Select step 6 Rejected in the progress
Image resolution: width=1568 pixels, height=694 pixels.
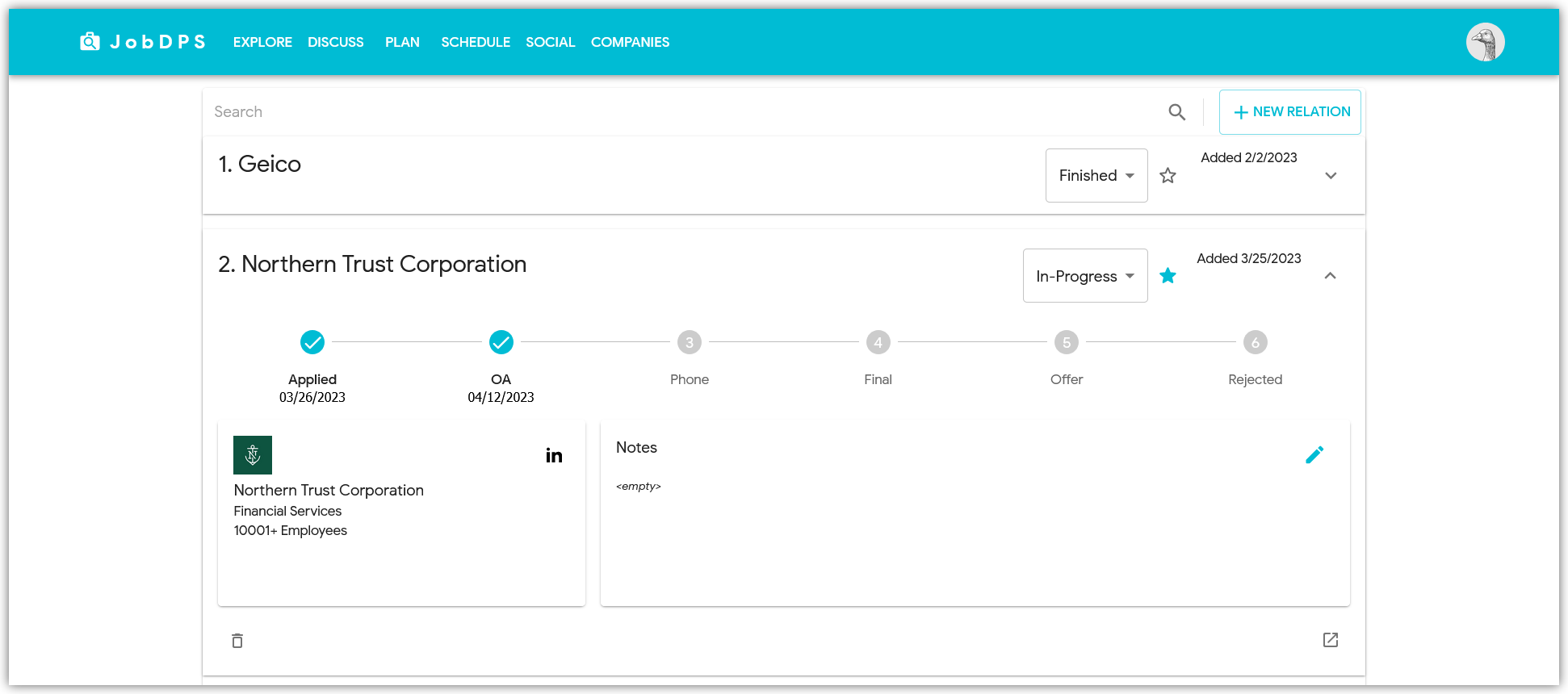[1256, 342]
